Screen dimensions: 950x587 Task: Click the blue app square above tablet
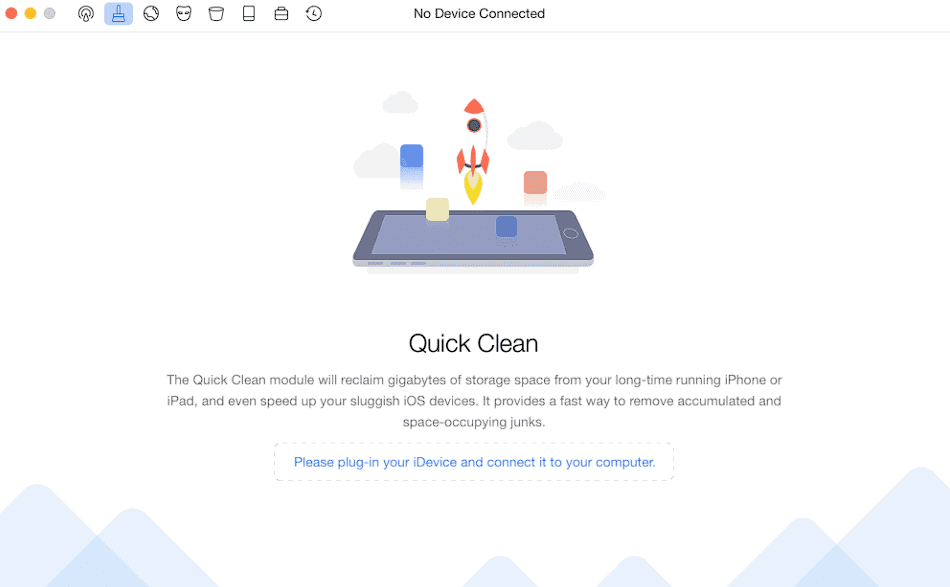pyautogui.click(x=411, y=156)
